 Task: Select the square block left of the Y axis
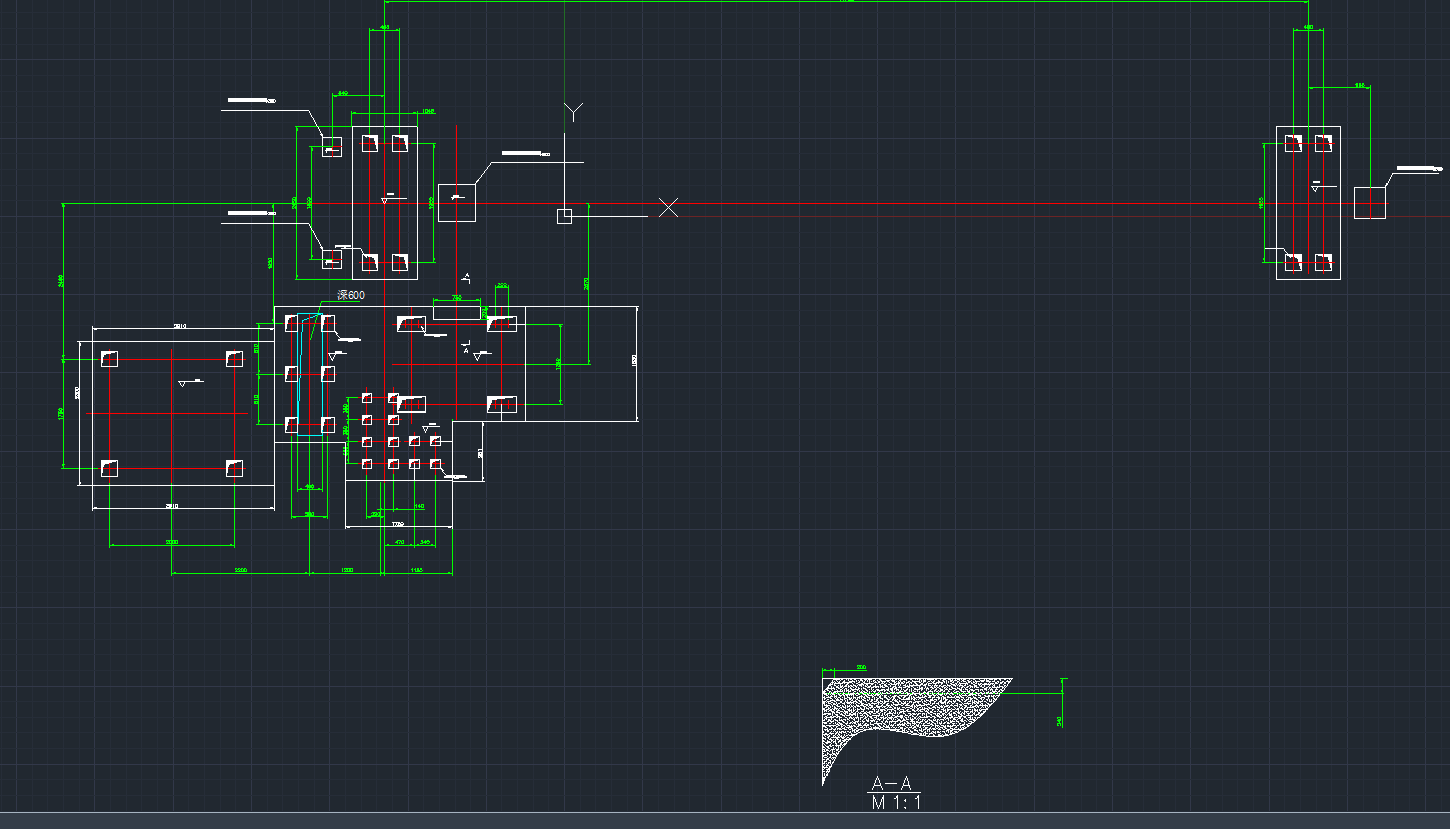tap(457, 202)
